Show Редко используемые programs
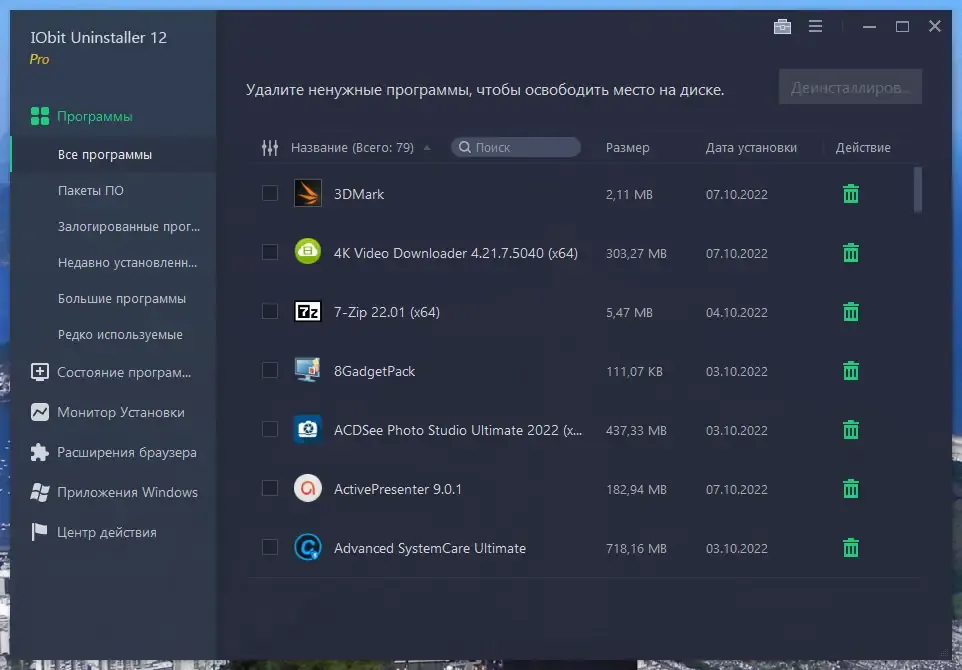 120,335
